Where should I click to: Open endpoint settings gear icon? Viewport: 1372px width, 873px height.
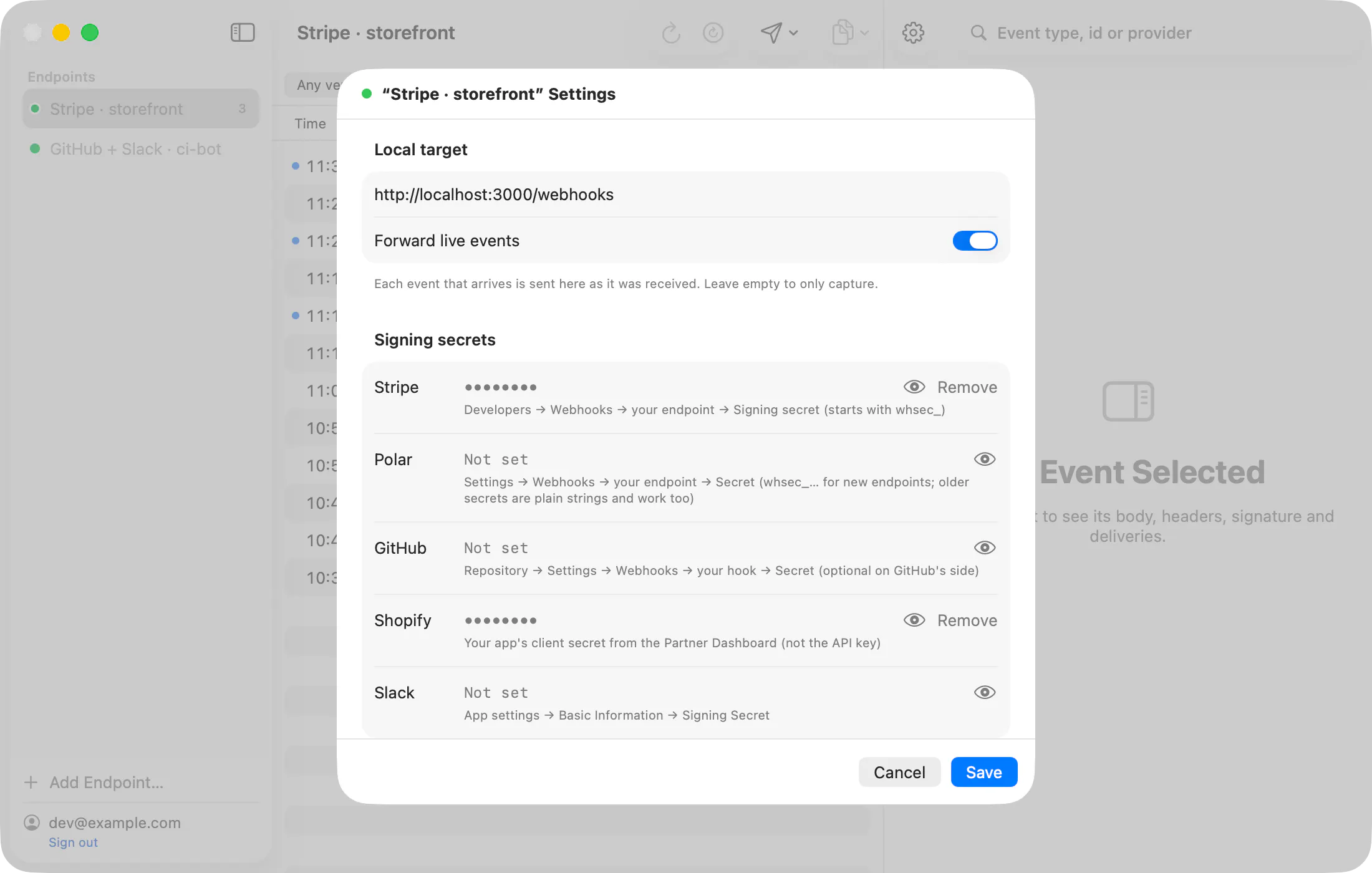point(913,32)
